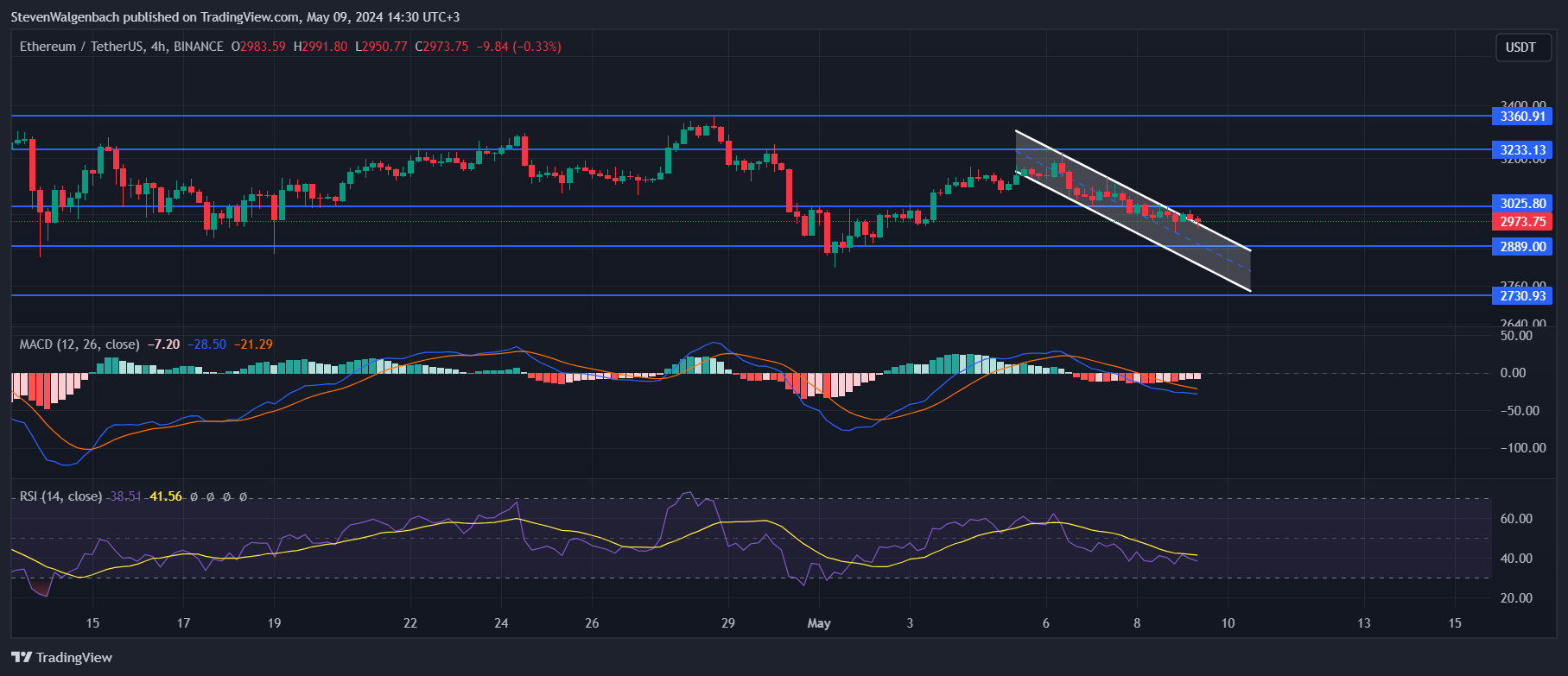Click the May label on time axis
Screen dimensions: 1568x676
(x=819, y=622)
